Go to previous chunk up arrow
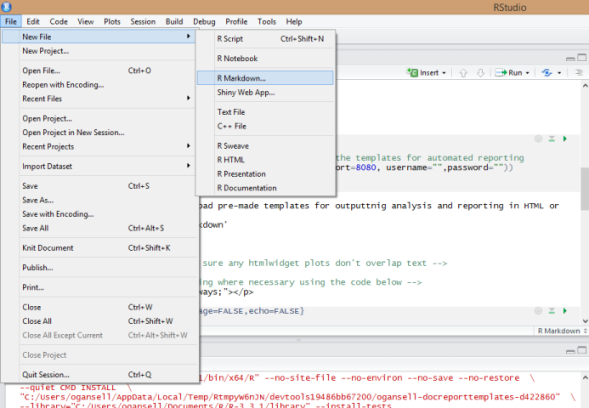The height and width of the screenshot is (408, 589). (x=463, y=73)
